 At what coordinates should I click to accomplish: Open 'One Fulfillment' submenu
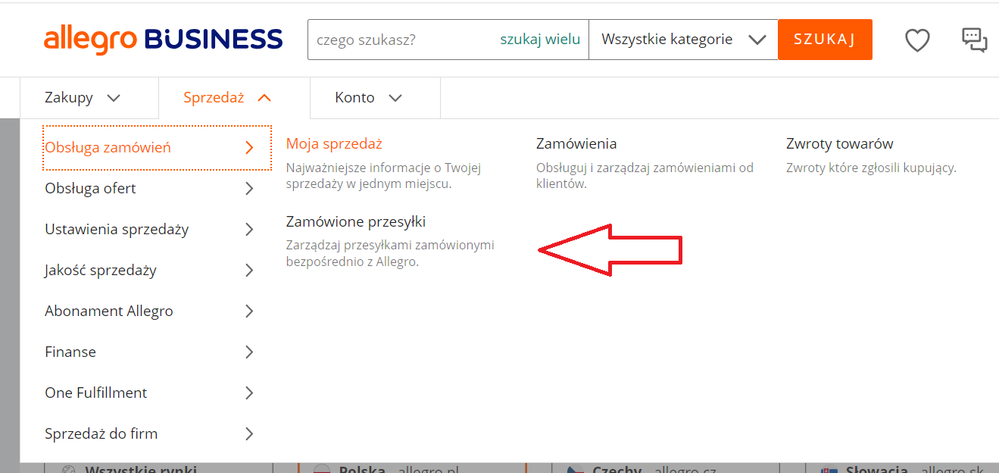tap(149, 393)
